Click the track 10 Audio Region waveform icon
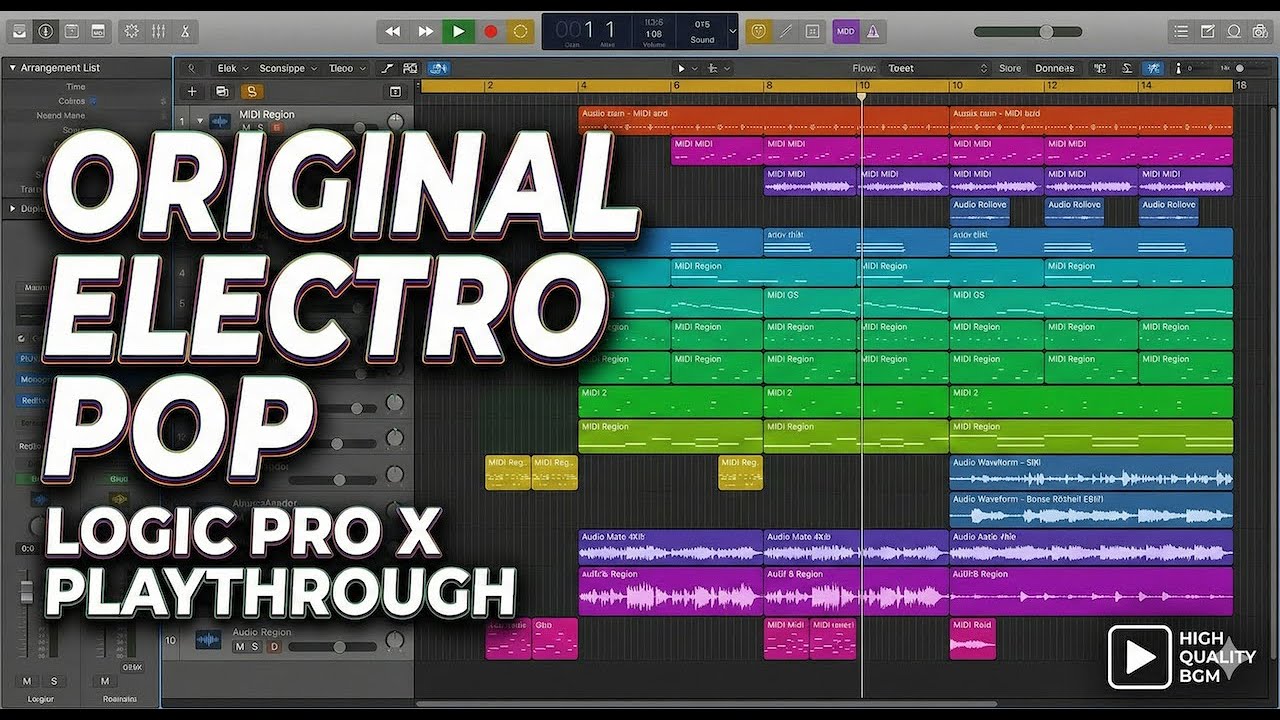 tap(209, 639)
